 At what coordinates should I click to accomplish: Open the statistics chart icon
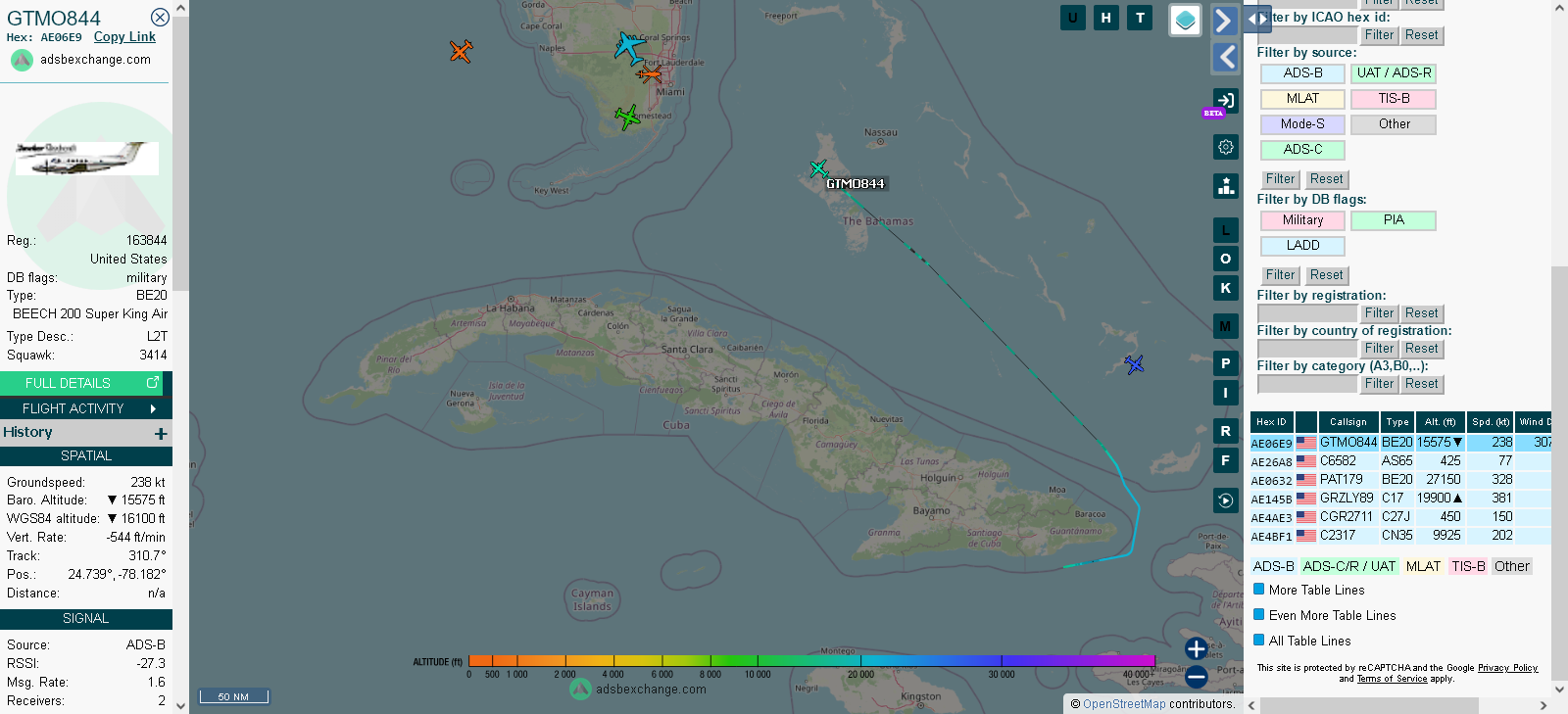1226,186
